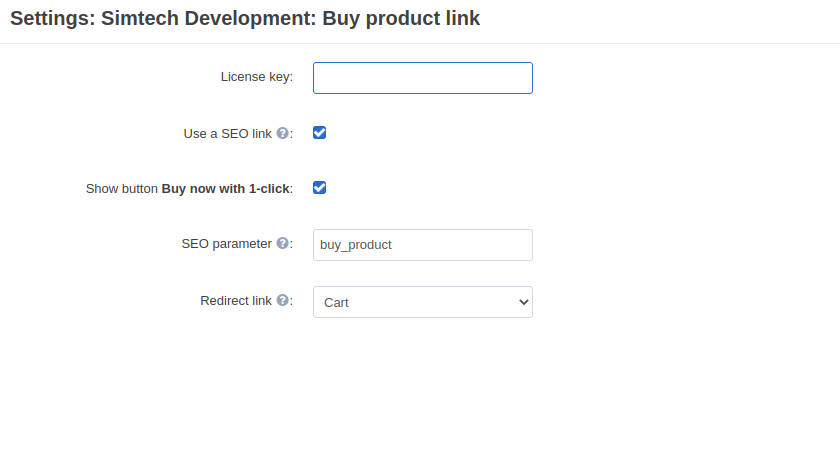Click the SEO parameter label
Image resolution: width=840 pixels, height=460 pixels.
pyautogui.click(x=227, y=244)
